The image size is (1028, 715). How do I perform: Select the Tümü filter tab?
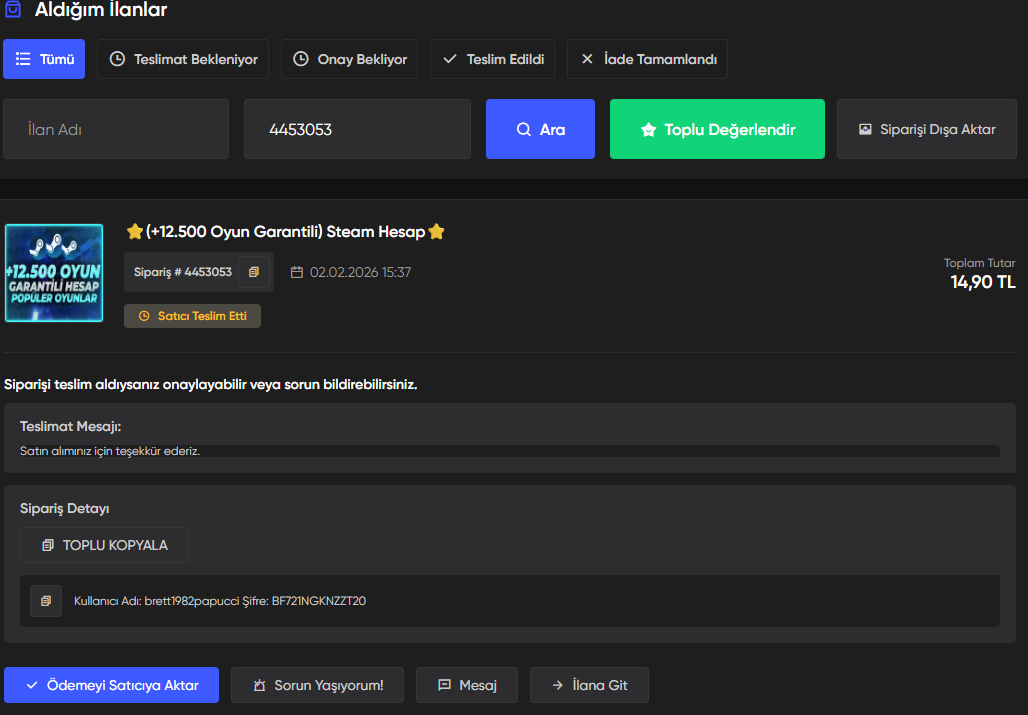(x=44, y=59)
